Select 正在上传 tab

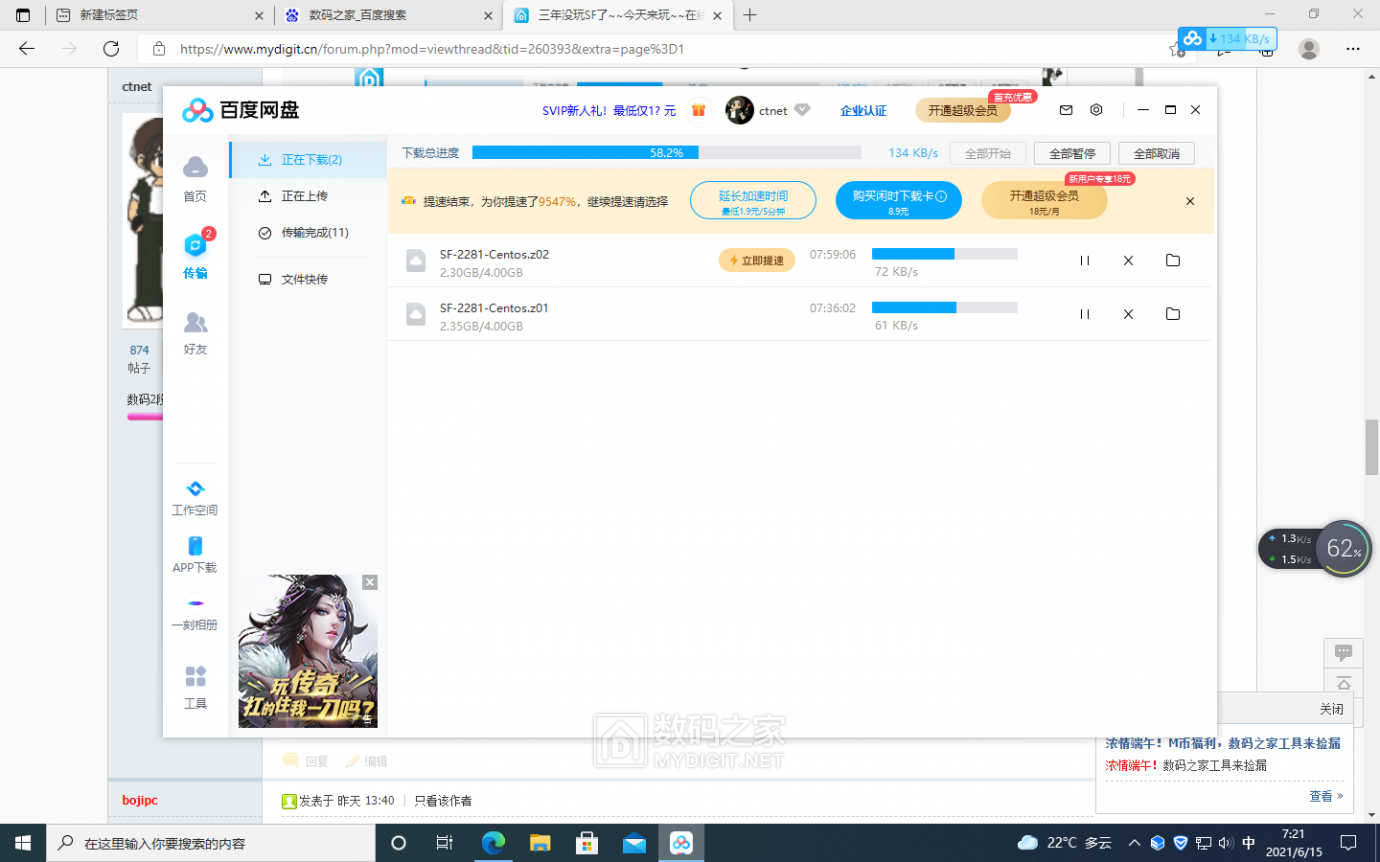click(x=308, y=196)
